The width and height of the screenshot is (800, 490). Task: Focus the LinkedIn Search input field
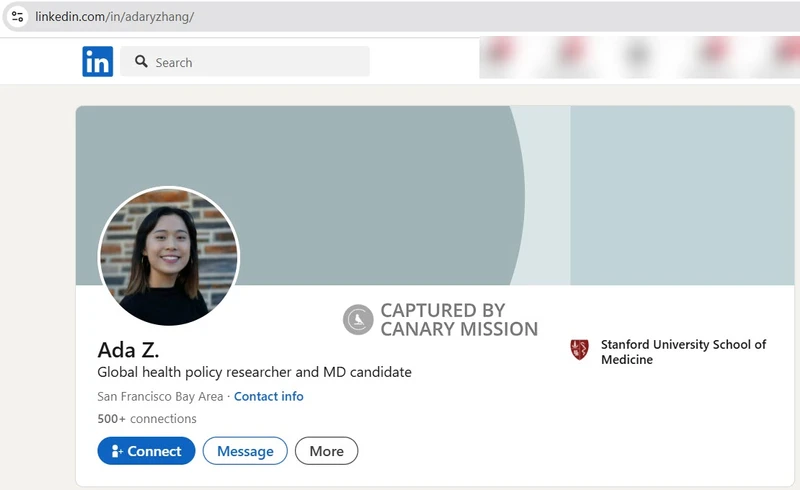tap(245, 62)
